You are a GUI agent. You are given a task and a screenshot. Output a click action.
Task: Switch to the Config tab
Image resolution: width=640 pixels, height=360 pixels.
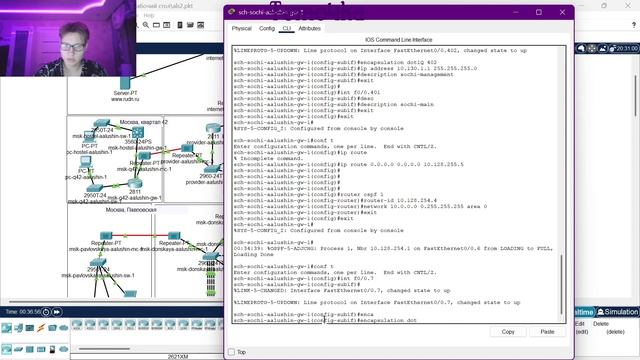[x=267, y=29]
